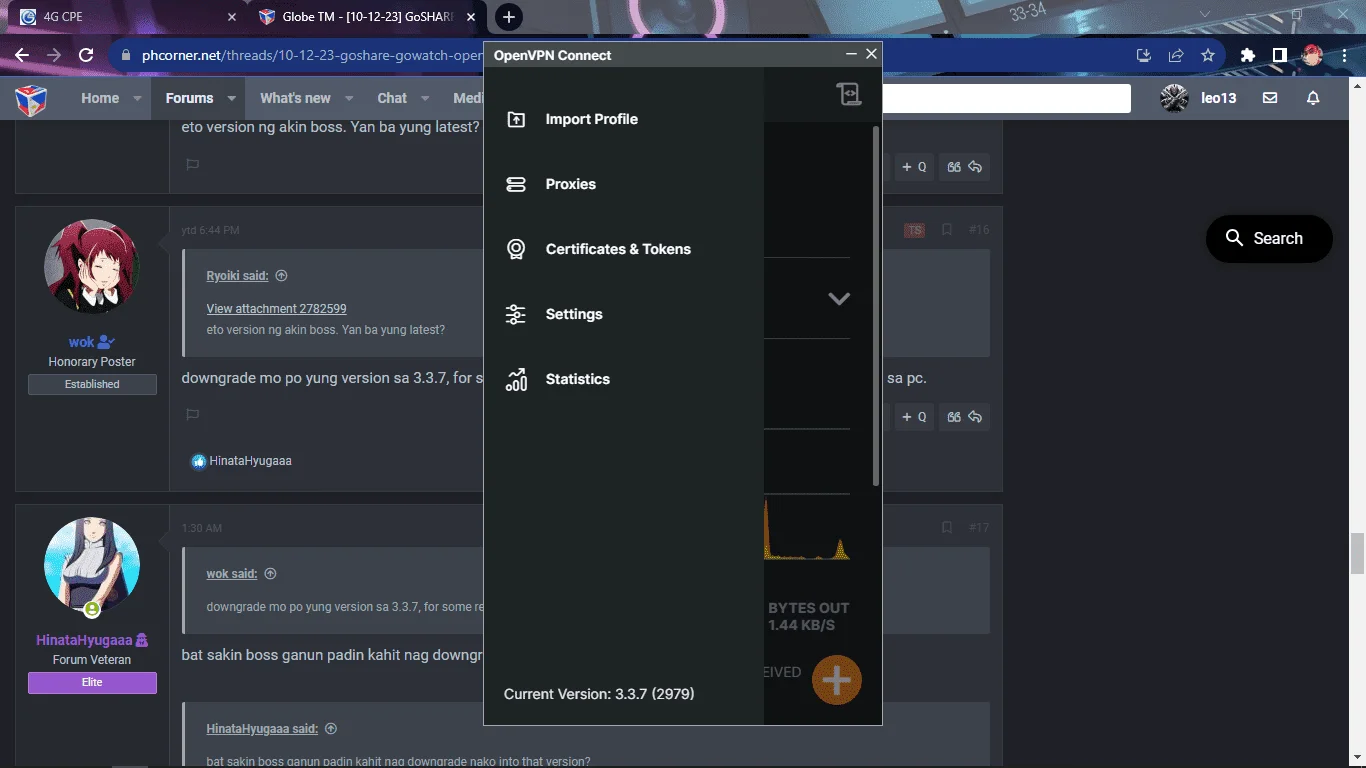This screenshot has width=1366, height=768.
Task: Click the Chrome profile avatar icon
Action: point(1312,55)
